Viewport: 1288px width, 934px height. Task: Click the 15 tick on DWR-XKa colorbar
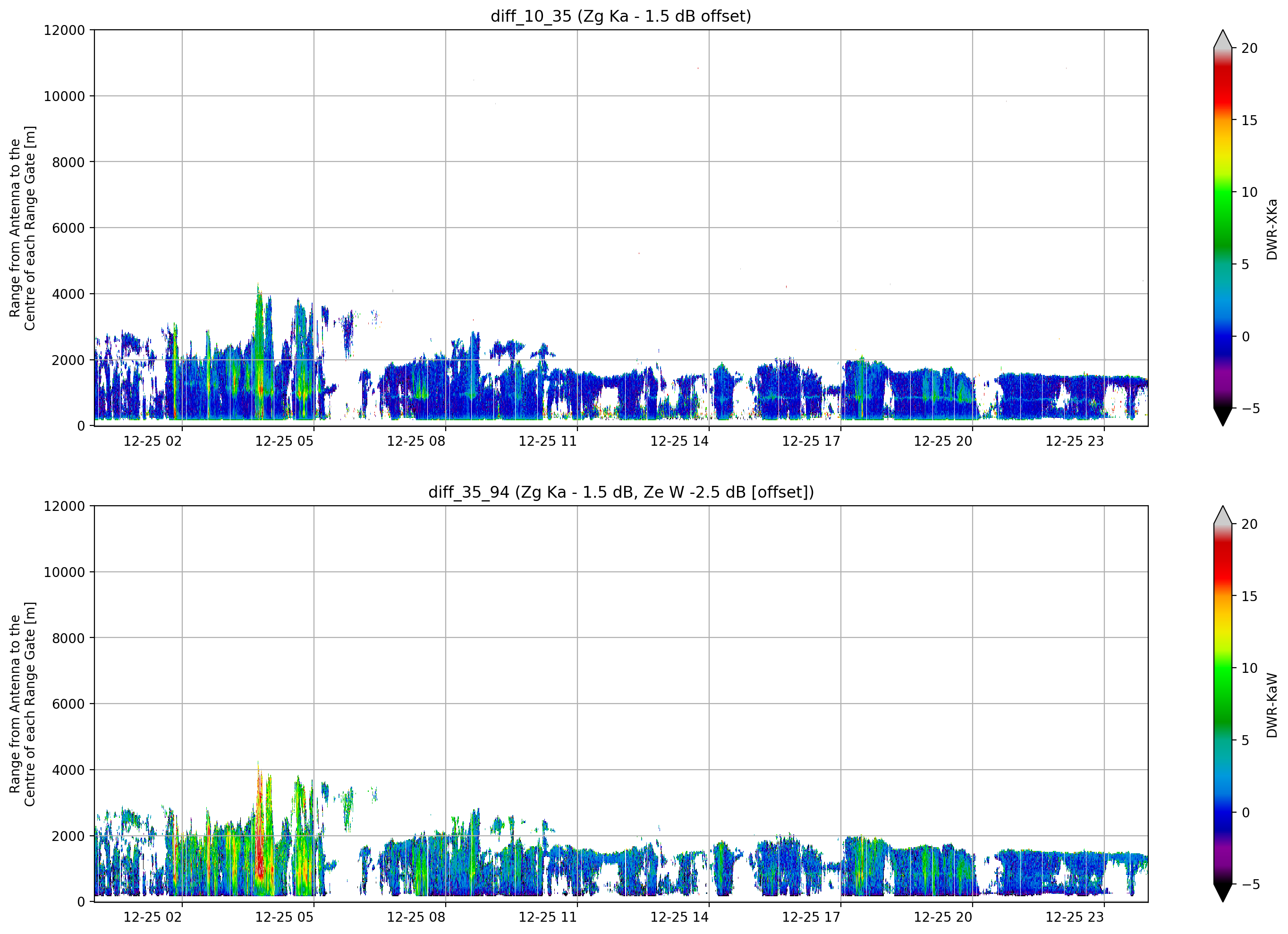1249,120
